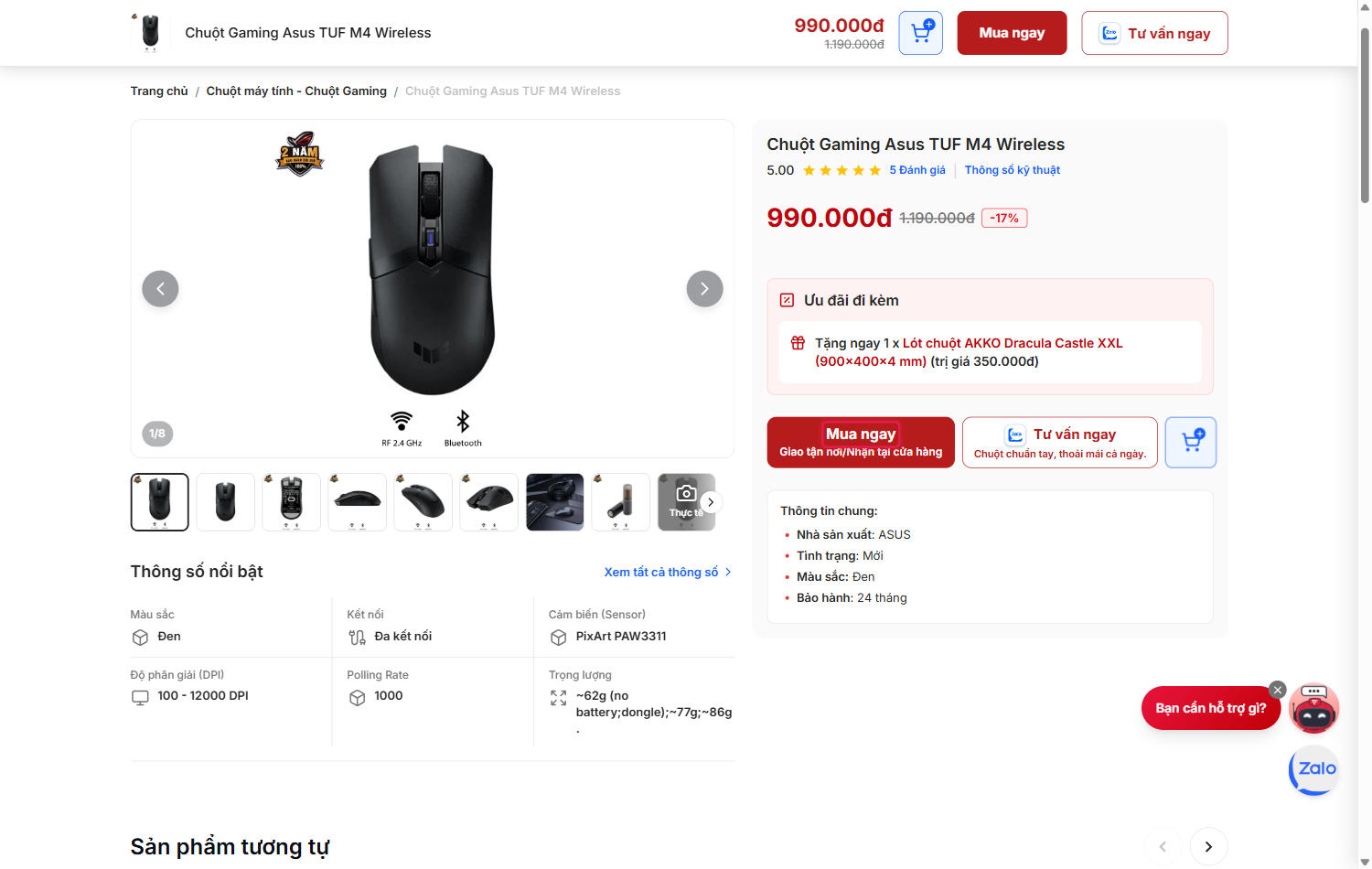Expand 'Xem tất cả thông số' link

point(668,572)
